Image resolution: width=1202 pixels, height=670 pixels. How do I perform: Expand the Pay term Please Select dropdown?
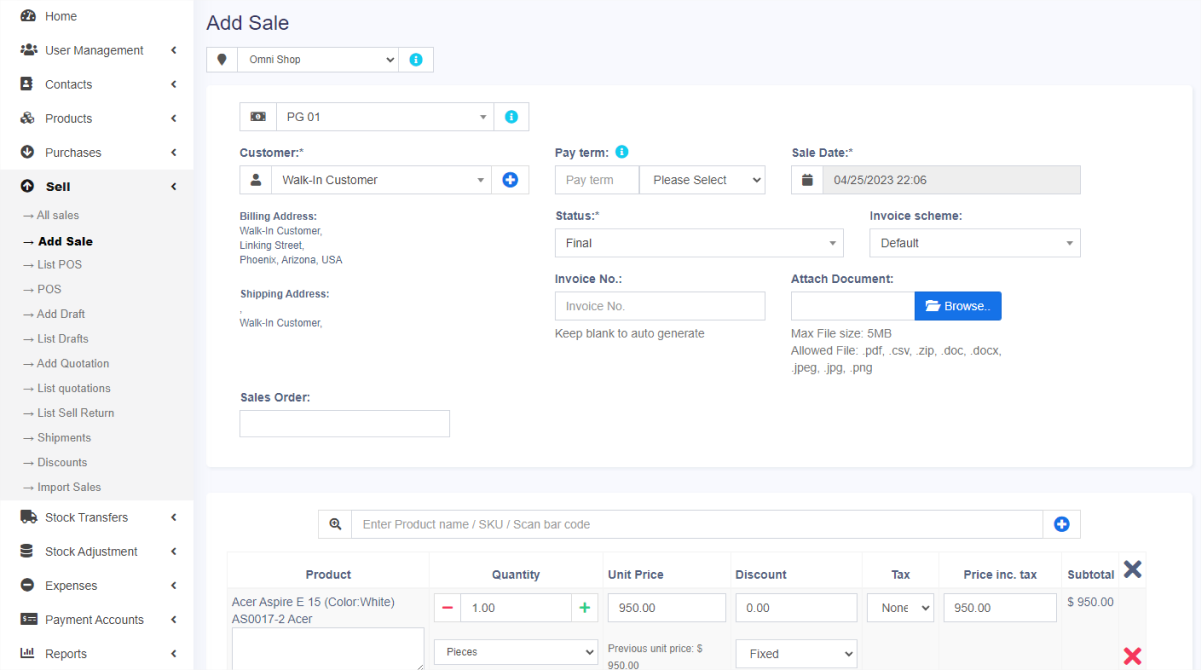[702, 180]
